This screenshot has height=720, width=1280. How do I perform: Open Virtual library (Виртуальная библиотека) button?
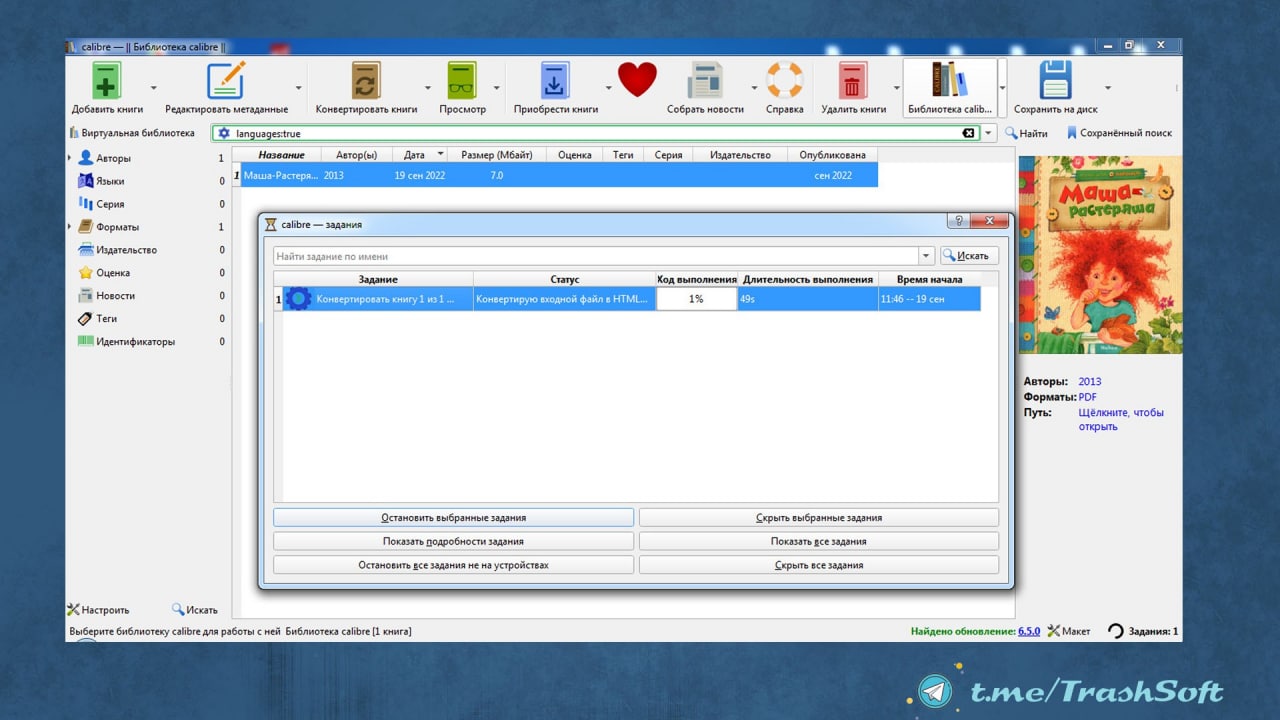point(132,133)
